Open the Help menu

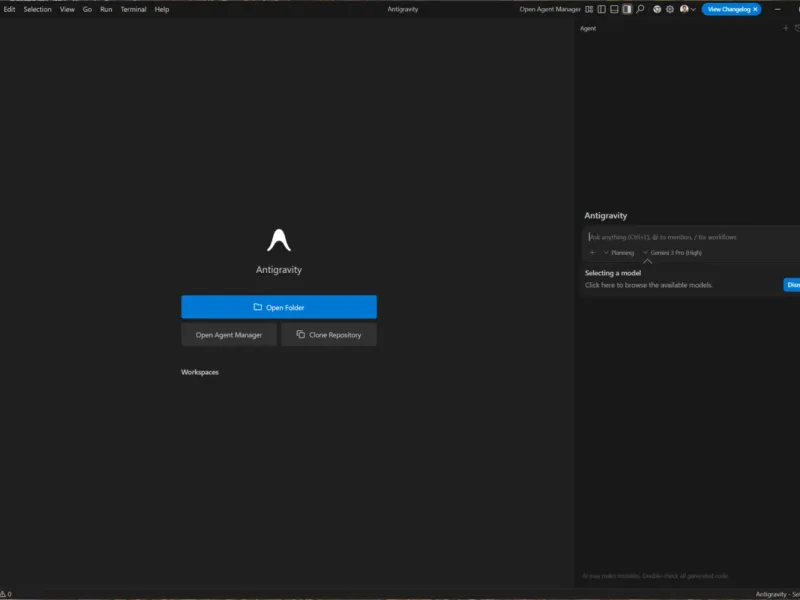click(162, 9)
